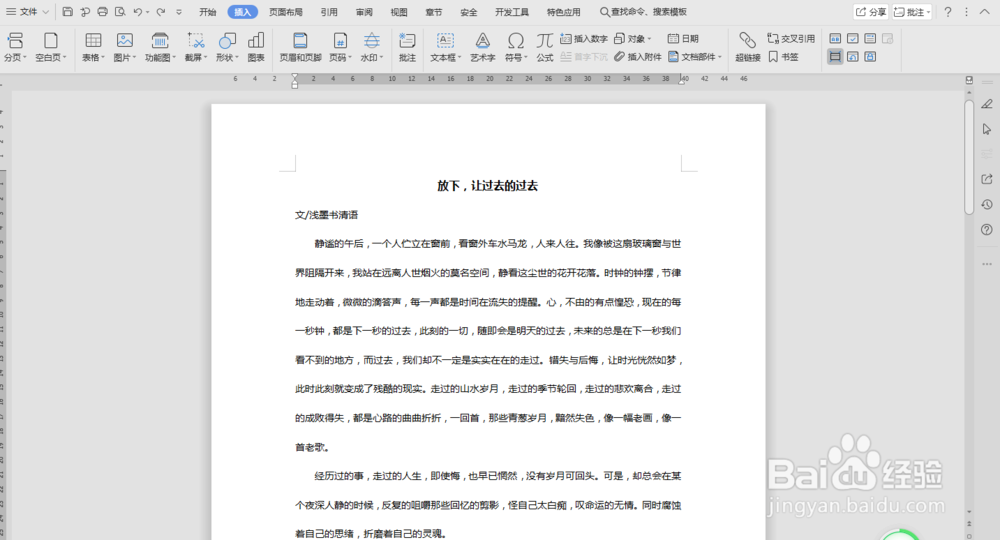Click the Undo arrow icon
The image size is (1000, 540).
click(x=137, y=11)
